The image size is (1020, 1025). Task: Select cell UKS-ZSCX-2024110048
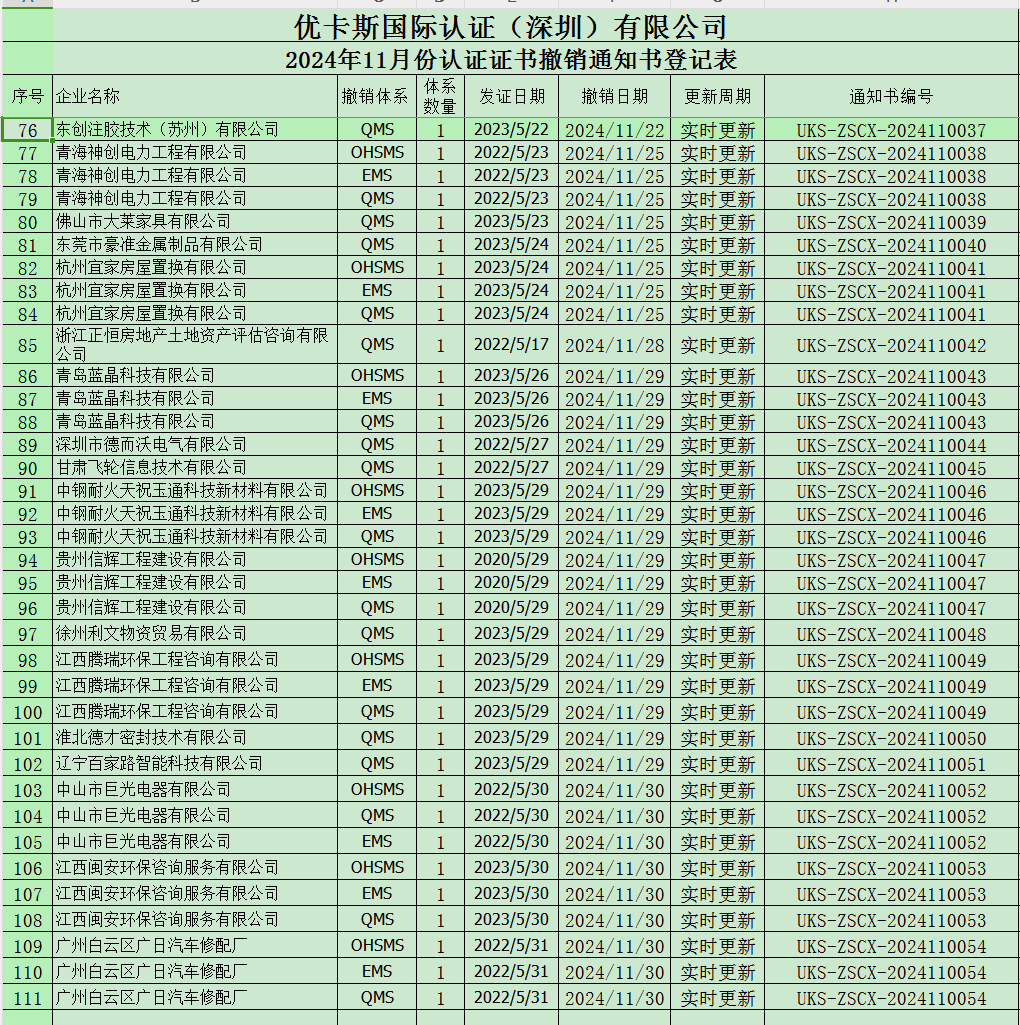pos(891,633)
